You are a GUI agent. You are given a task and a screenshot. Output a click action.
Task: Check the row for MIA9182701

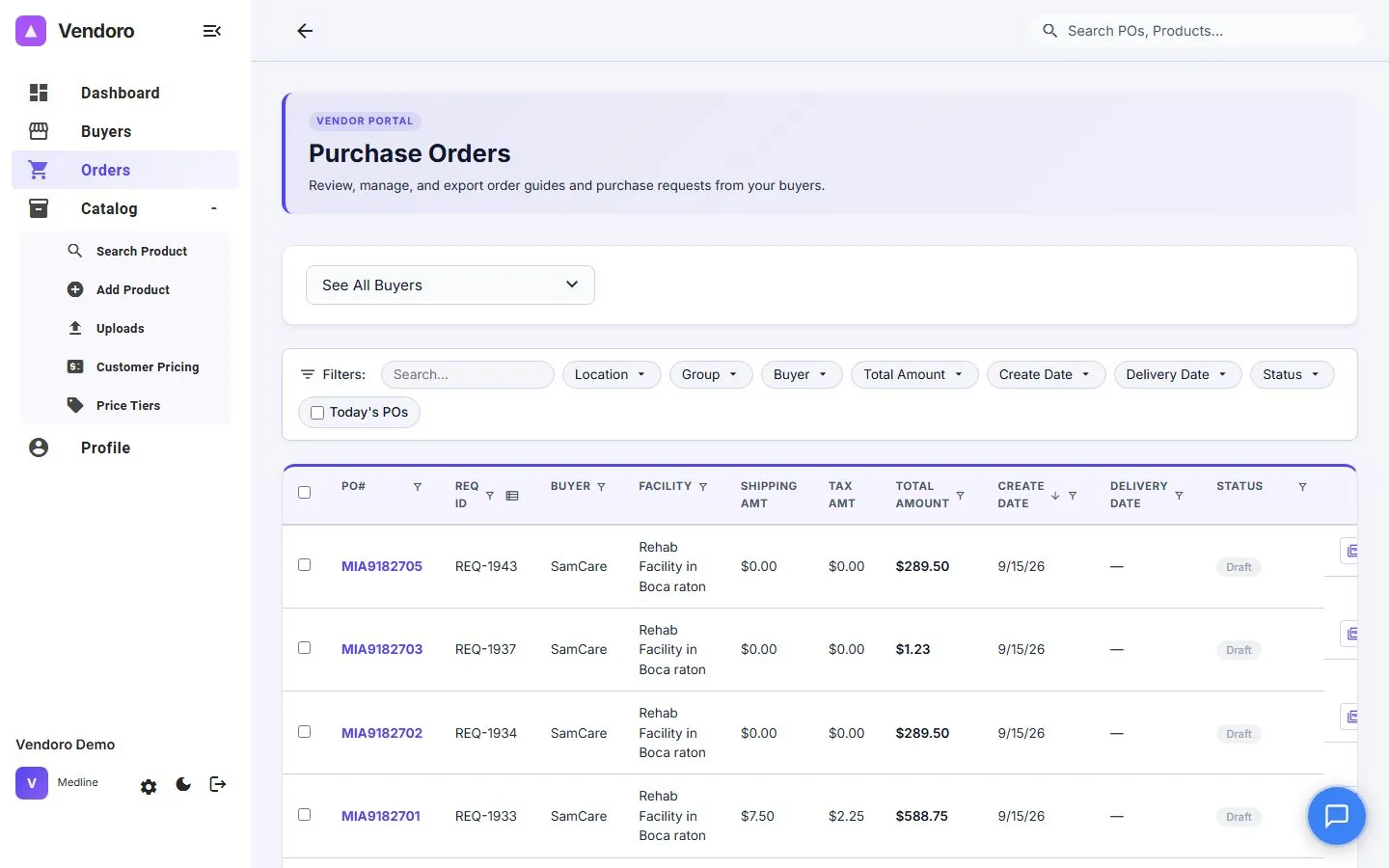click(x=305, y=815)
